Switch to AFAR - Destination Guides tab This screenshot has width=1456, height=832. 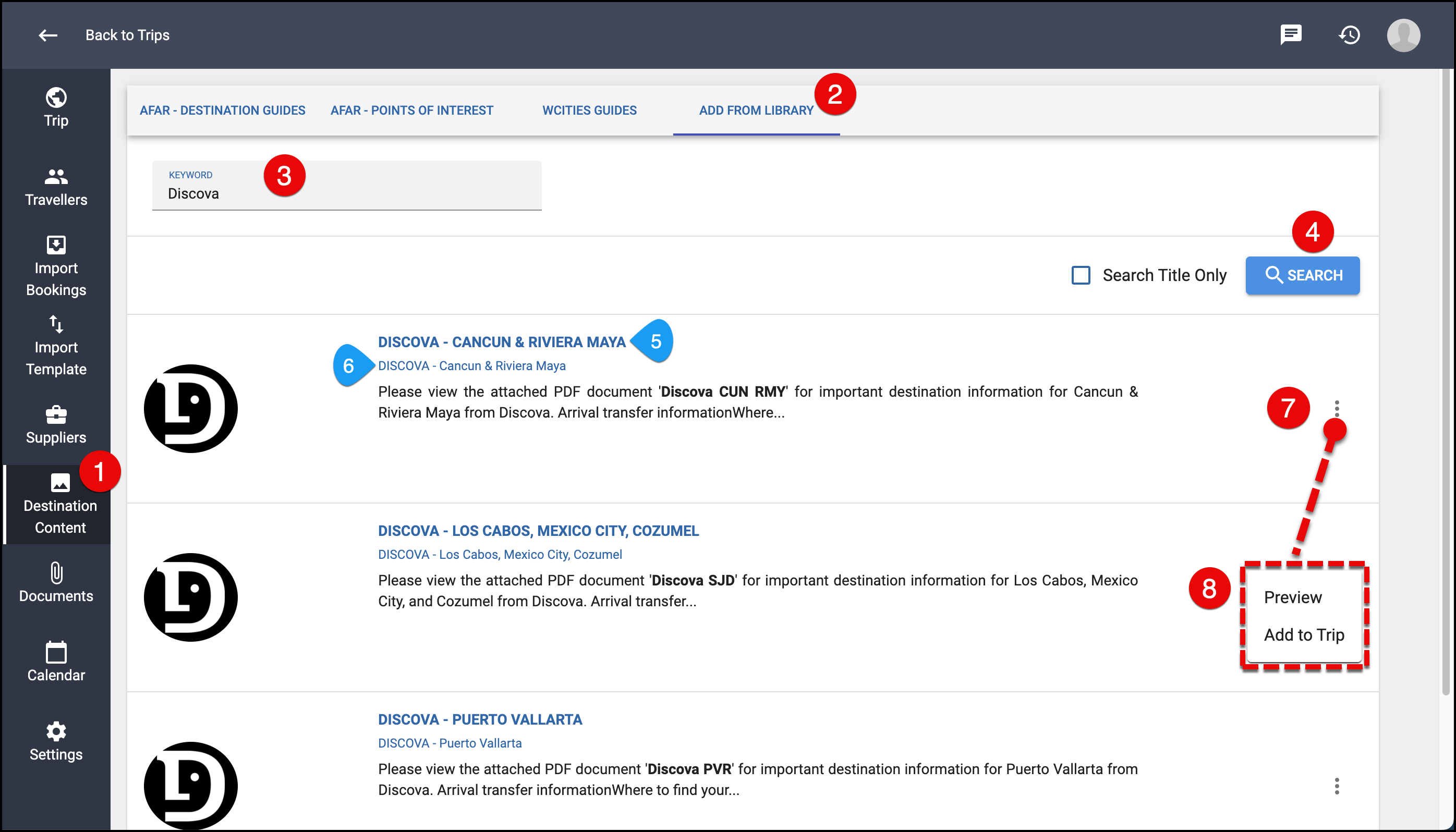click(222, 111)
